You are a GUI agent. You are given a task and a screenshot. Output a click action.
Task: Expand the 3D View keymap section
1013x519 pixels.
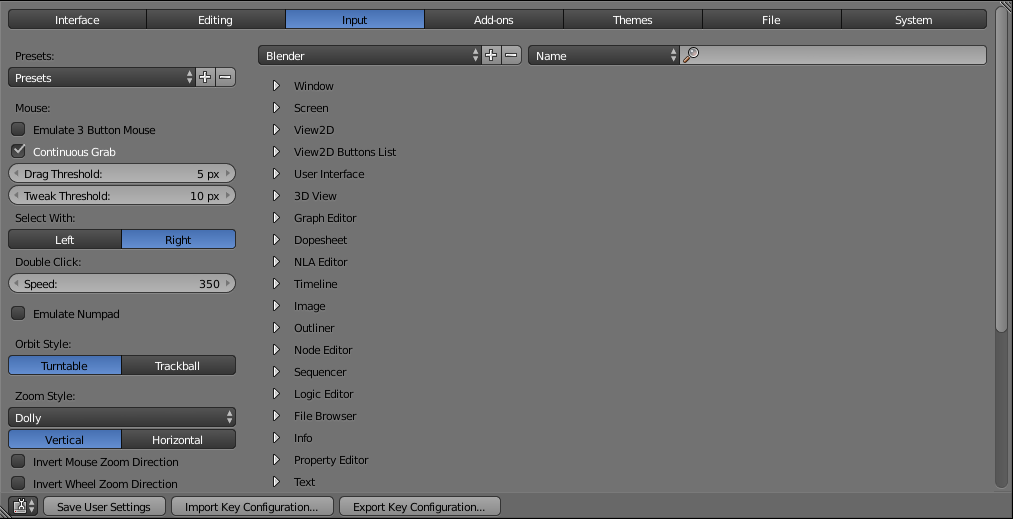click(276, 196)
